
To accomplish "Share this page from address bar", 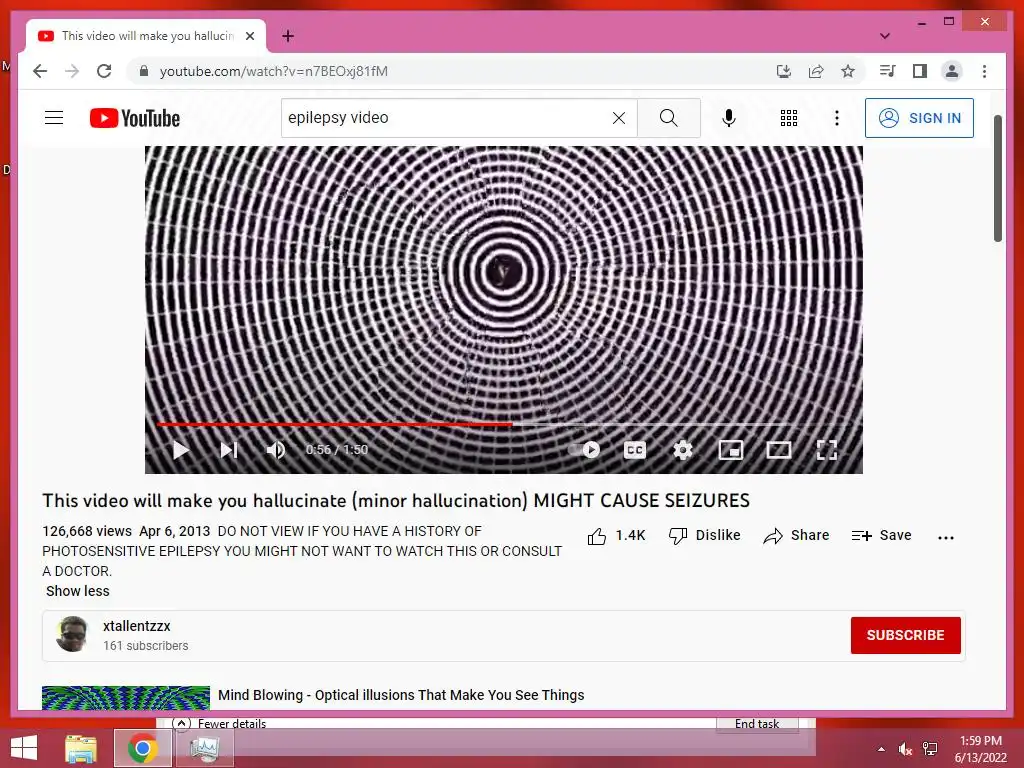I will (816, 71).
